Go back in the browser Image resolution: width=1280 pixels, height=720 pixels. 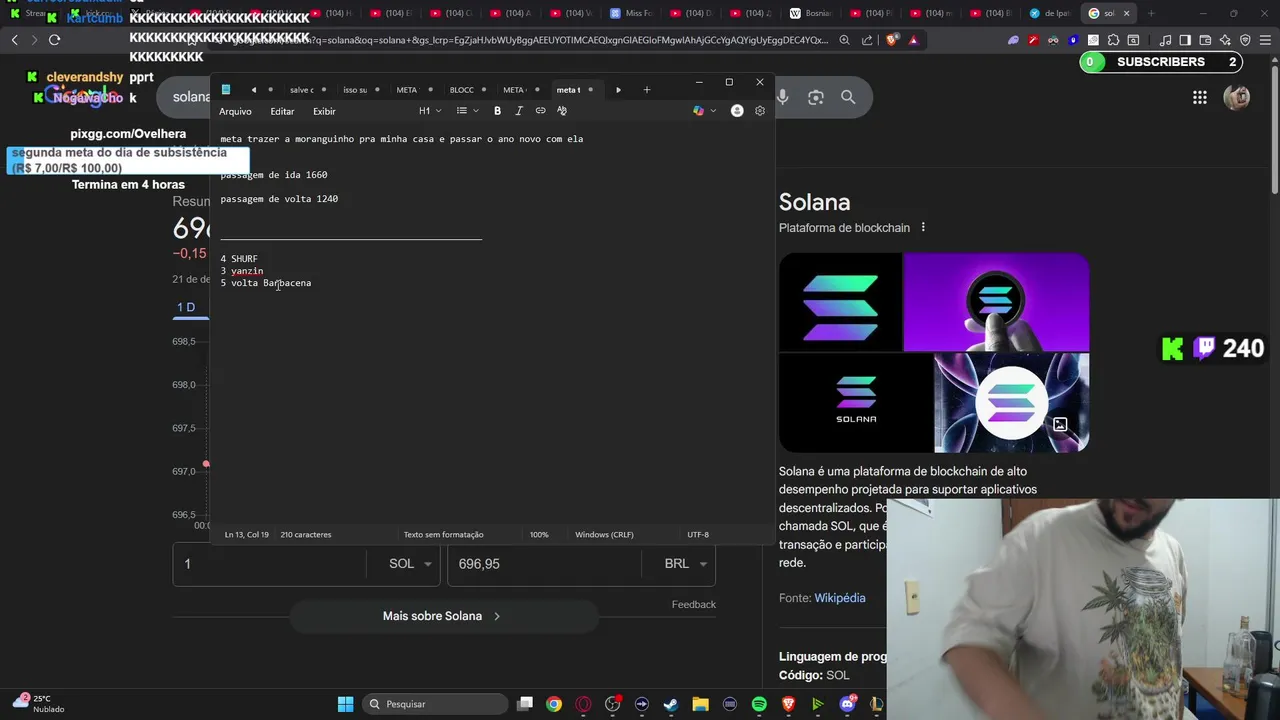[14, 40]
